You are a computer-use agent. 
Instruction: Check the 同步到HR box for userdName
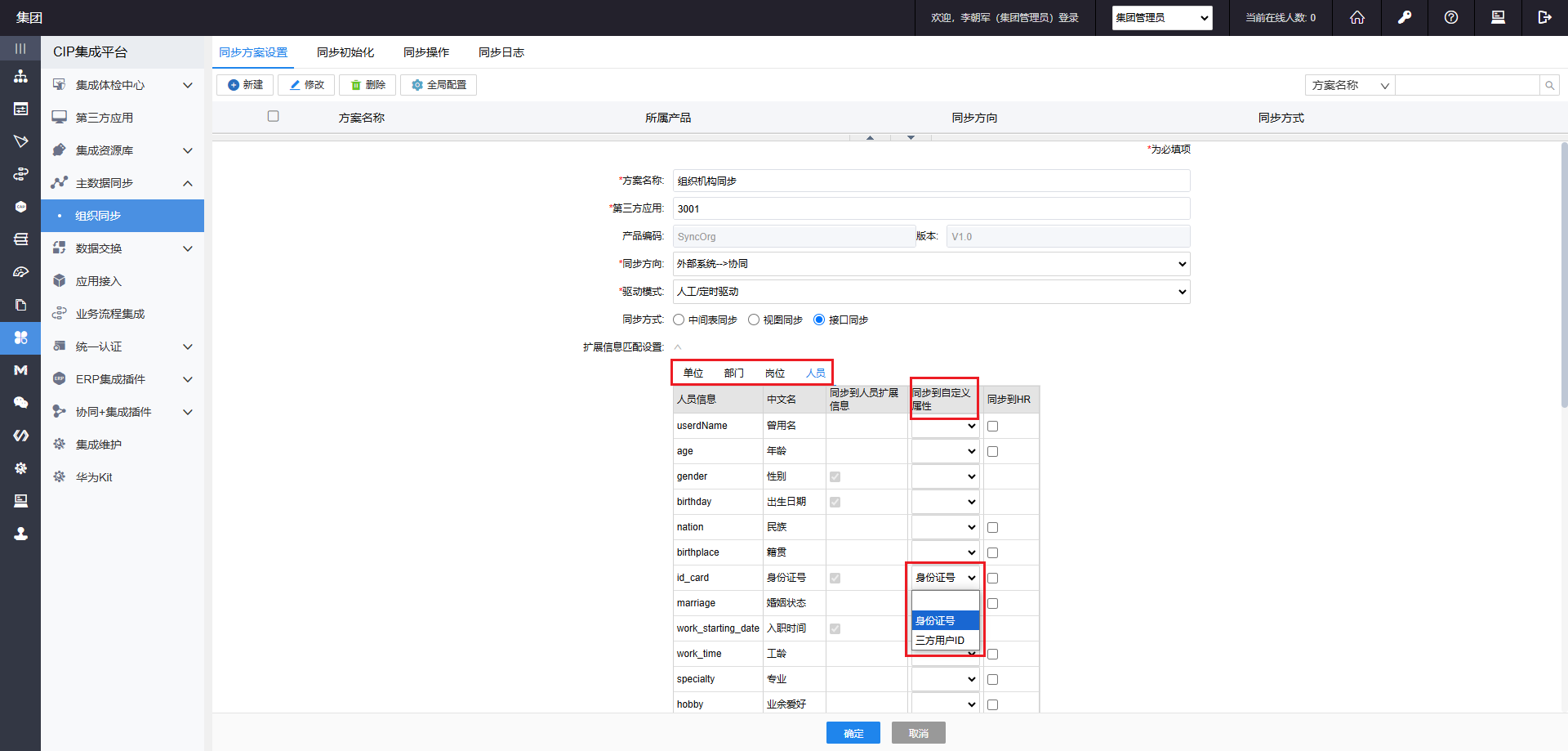coord(992,426)
